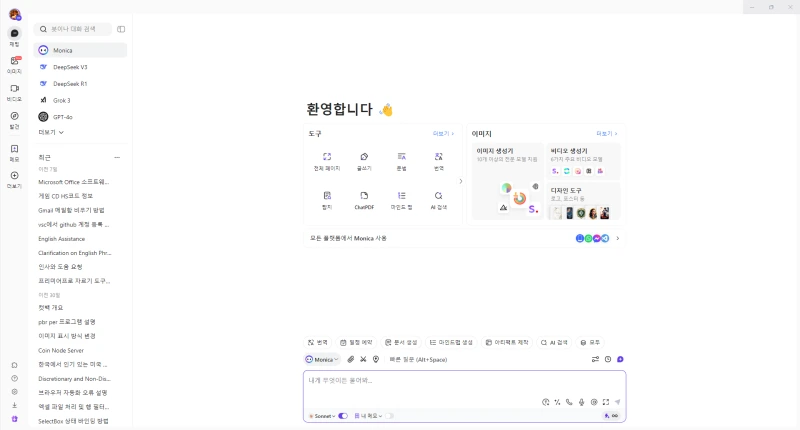Image resolution: width=800 pixels, height=430 pixels.
Task: Click the AI search shortcut chip above the input
Action: point(554,342)
